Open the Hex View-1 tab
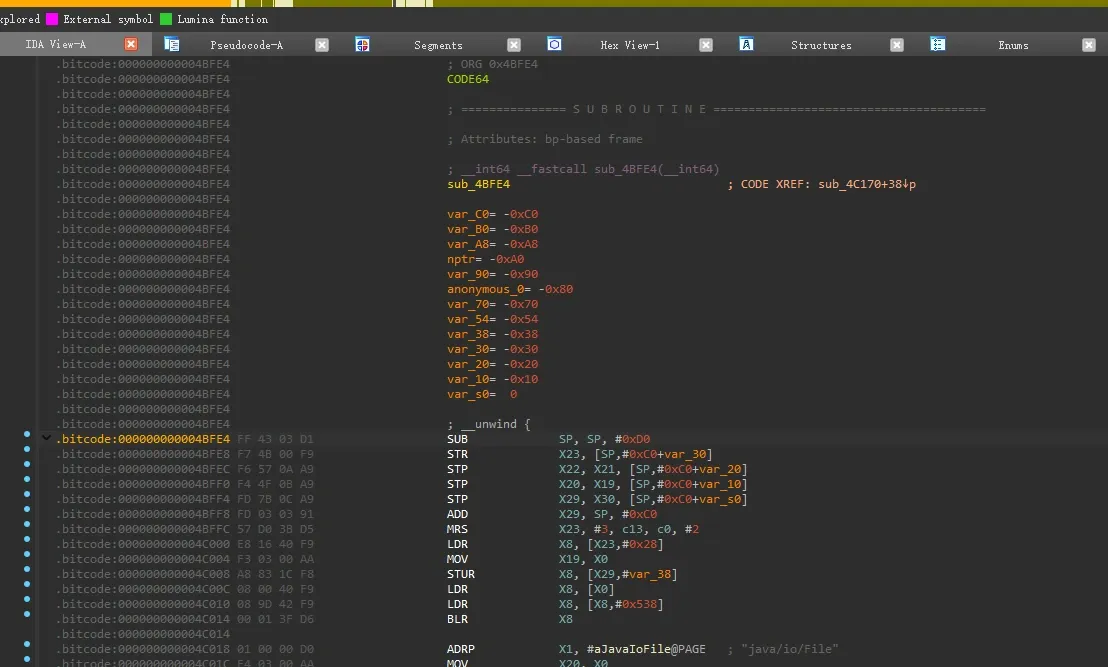The image size is (1108, 667). (630, 45)
